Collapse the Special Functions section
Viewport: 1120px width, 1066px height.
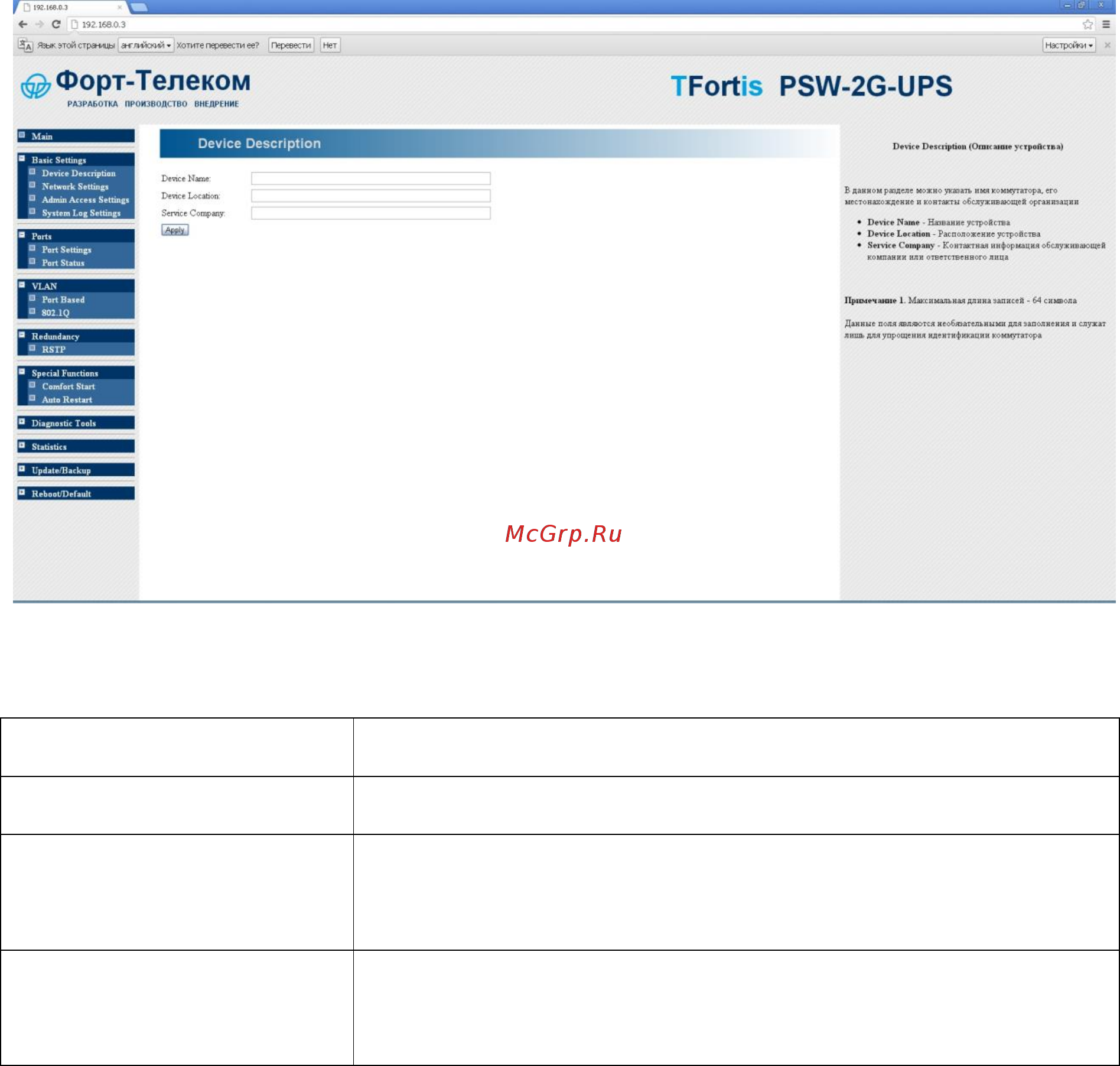click(22, 372)
